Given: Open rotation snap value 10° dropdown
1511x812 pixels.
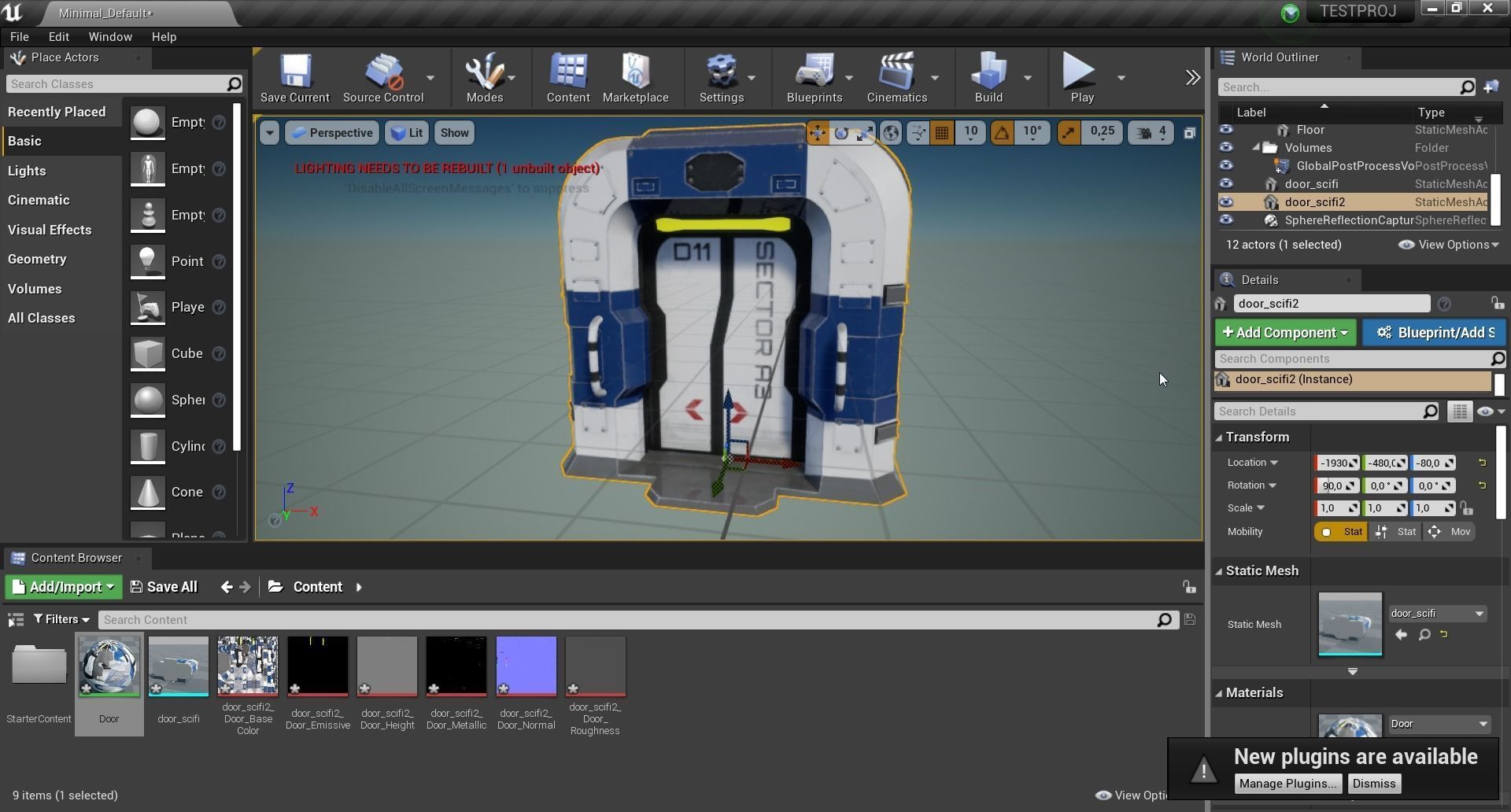Looking at the screenshot, I should click(1033, 133).
